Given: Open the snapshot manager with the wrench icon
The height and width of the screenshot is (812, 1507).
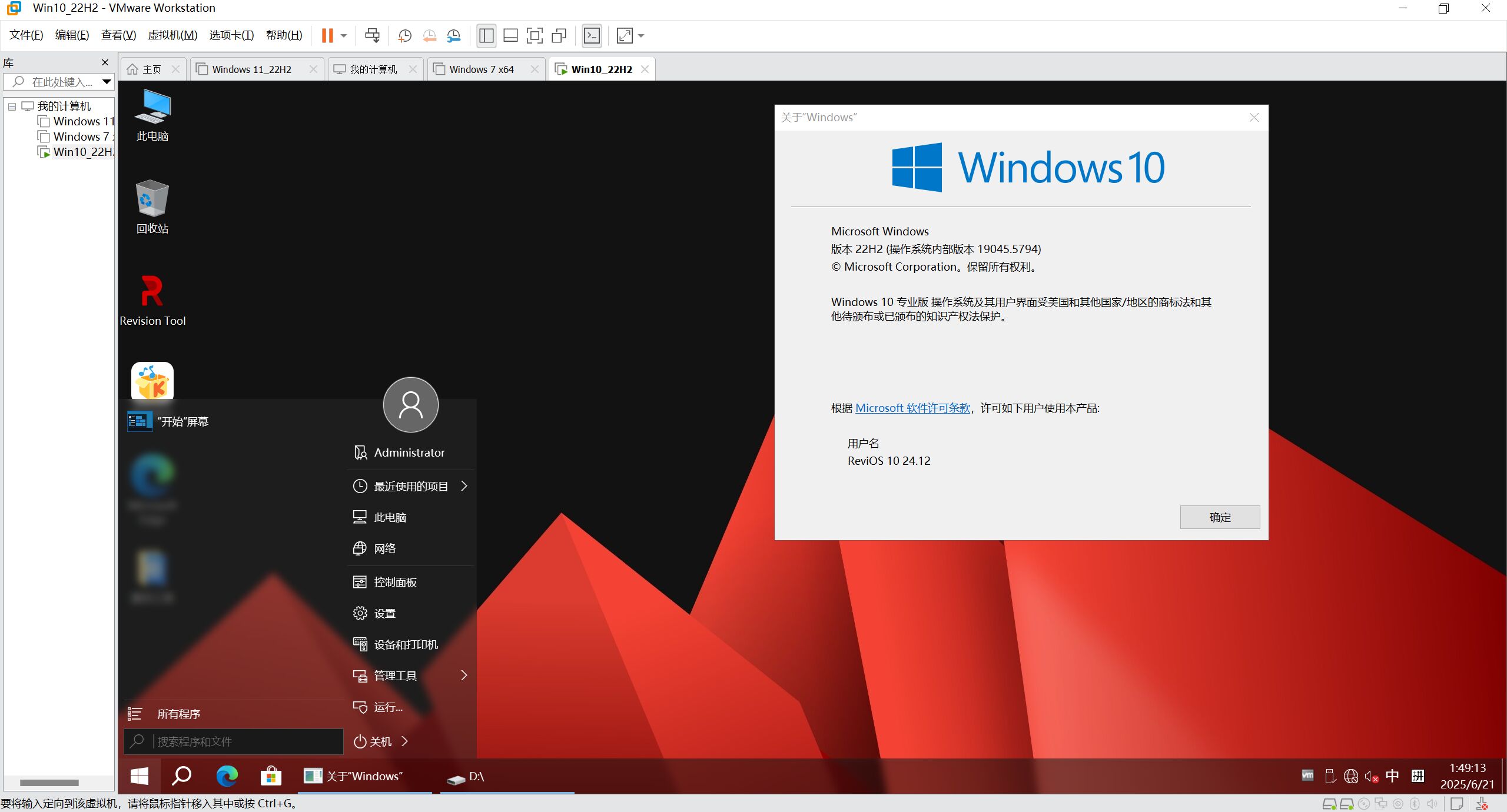Looking at the screenshot, I should point(453,36).
